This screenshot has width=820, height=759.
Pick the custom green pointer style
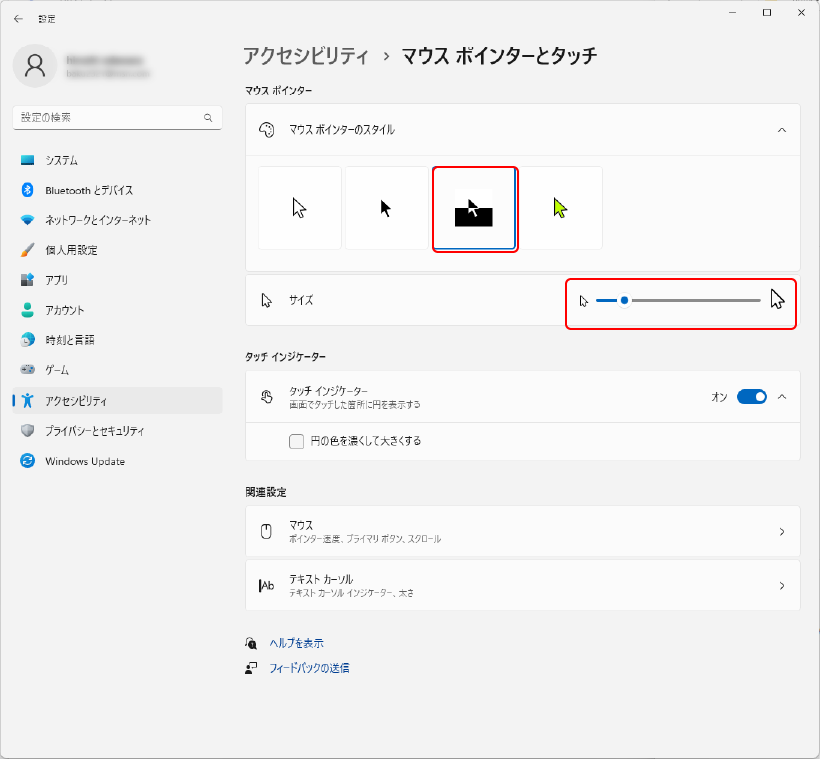pyautogui.click(x=561, y=208)
